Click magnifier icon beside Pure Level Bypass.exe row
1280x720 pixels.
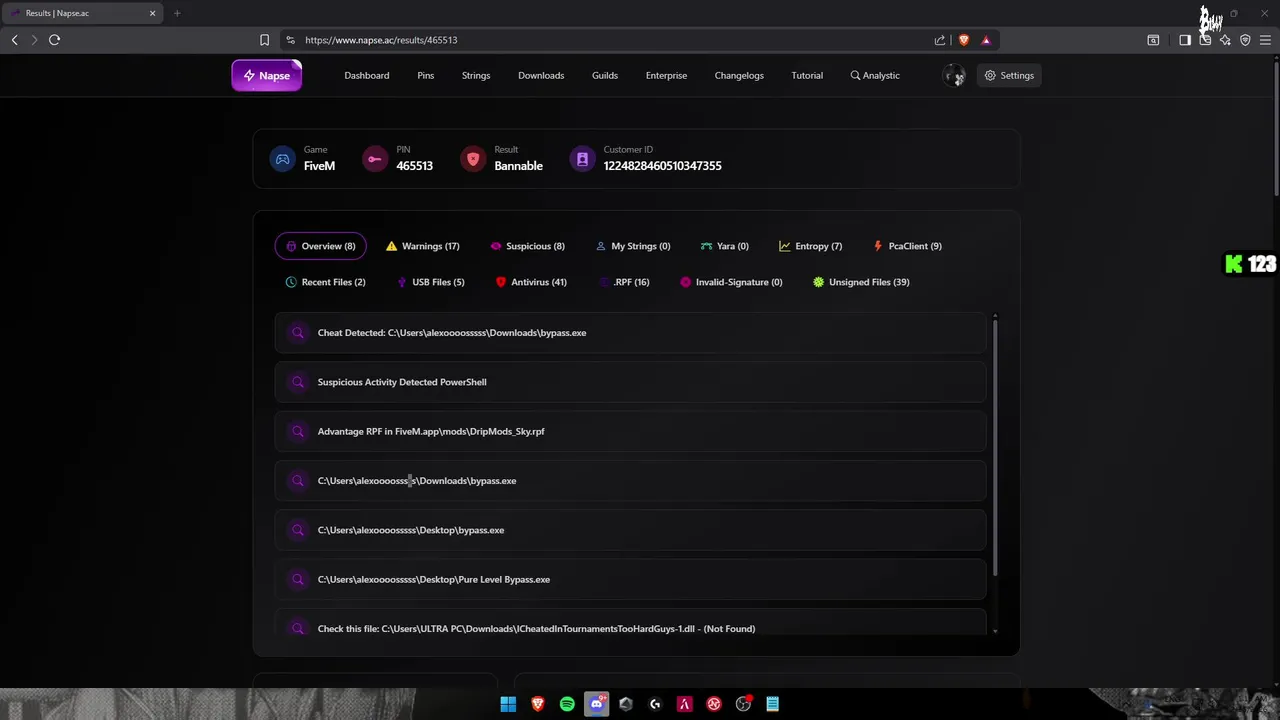point(297,579)
